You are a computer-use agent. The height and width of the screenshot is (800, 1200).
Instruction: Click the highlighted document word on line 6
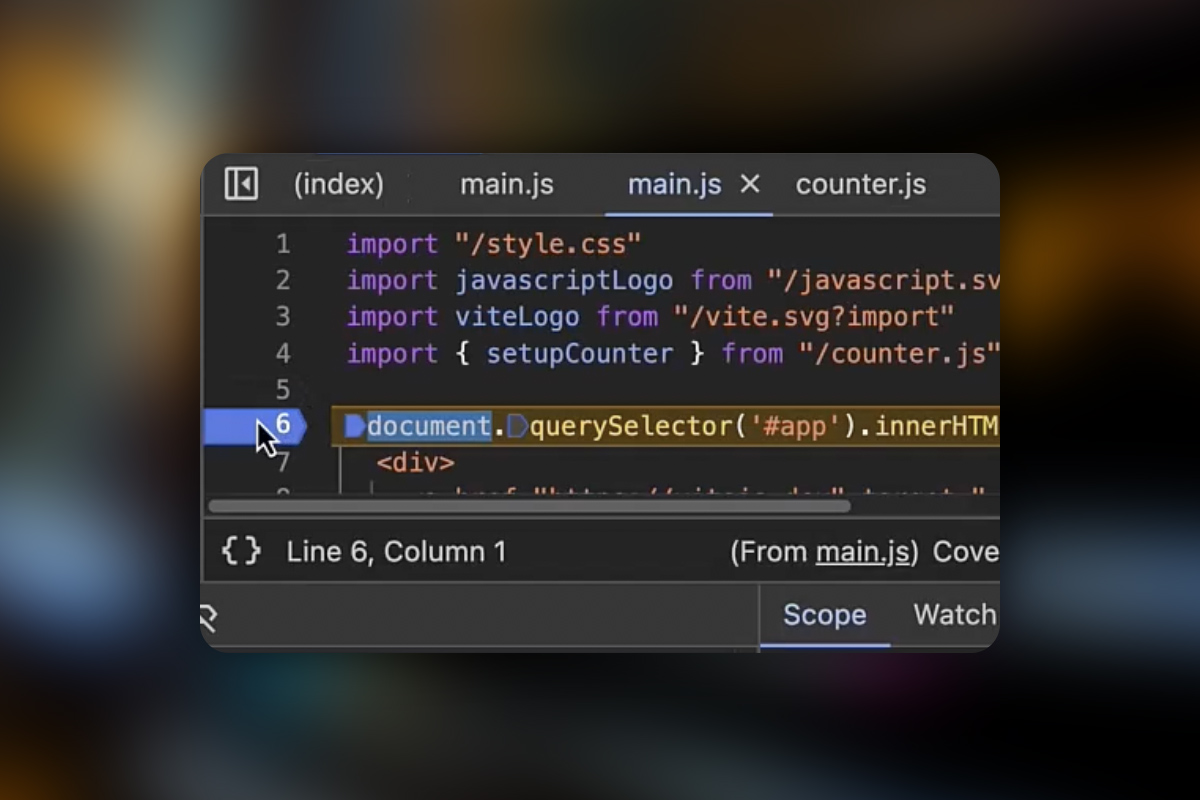tap(429, 426)
